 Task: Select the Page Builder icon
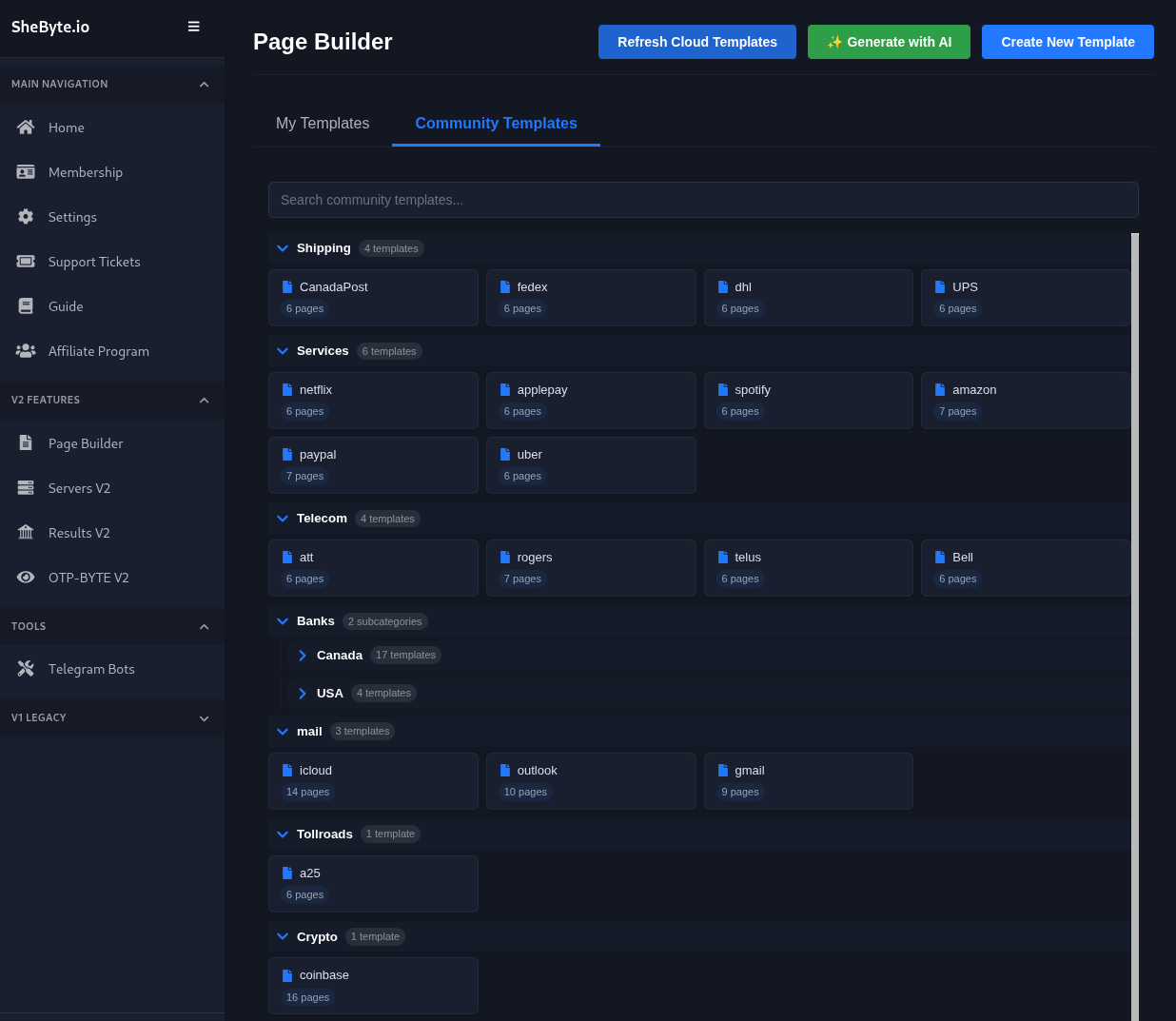click(26, 442)
